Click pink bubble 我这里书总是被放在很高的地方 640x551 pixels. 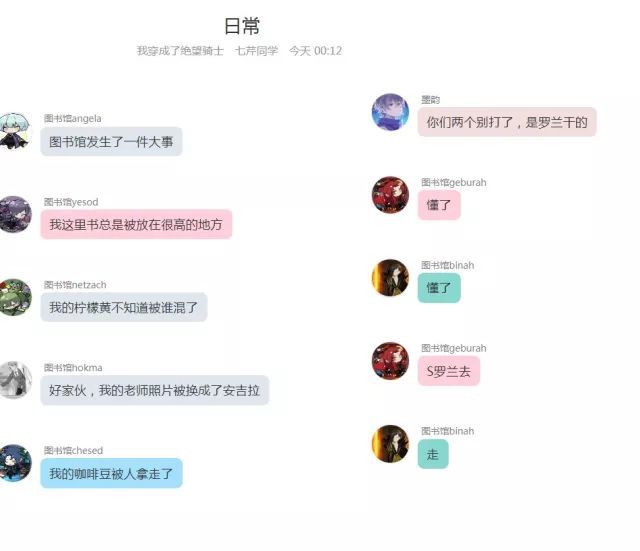click(x=136, y=224)
